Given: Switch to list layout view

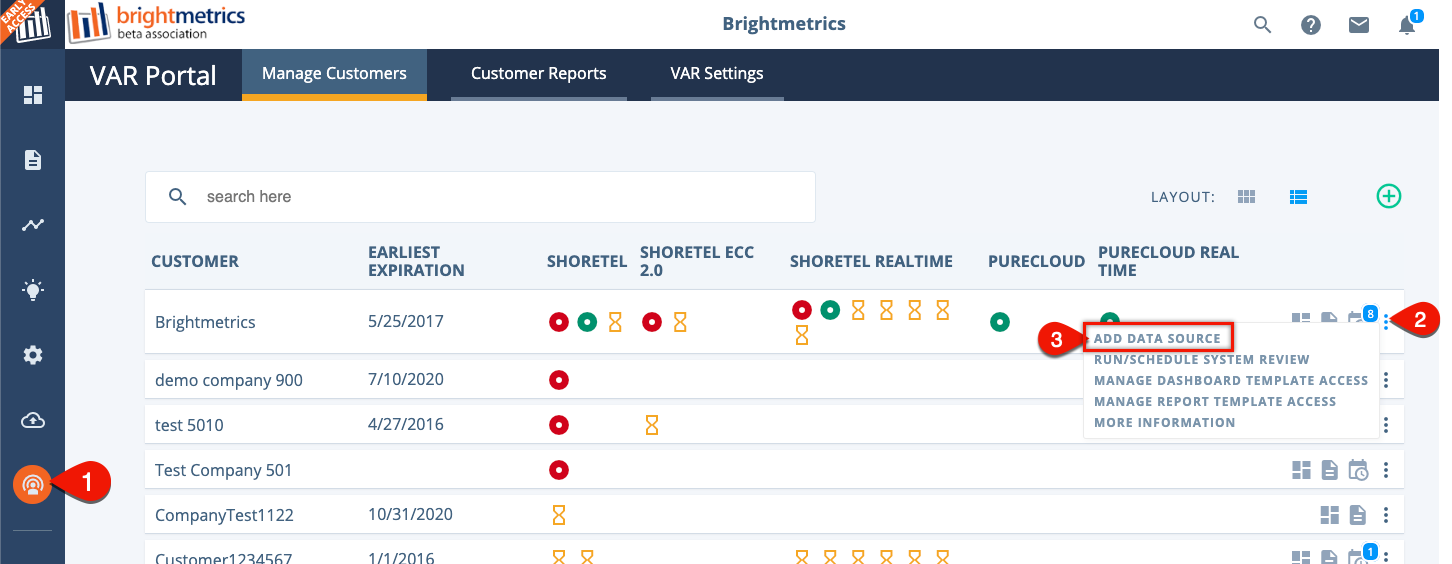Looking at the screenshot, I should click(1299, 197).
